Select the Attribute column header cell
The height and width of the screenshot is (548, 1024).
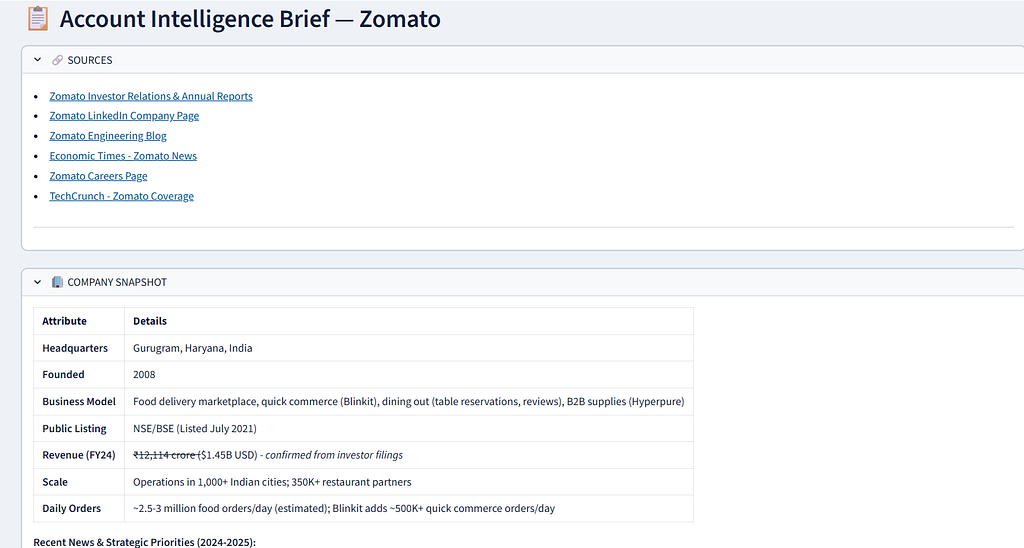[79, 321]
